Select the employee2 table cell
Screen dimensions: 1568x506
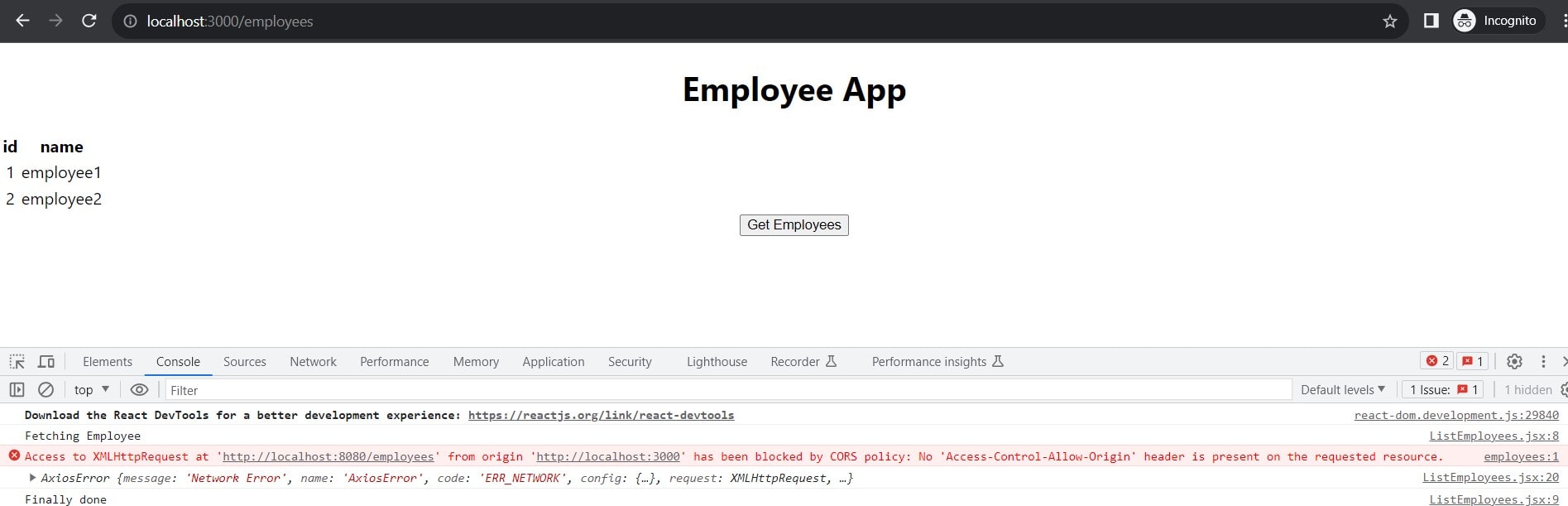click(61, 200)
